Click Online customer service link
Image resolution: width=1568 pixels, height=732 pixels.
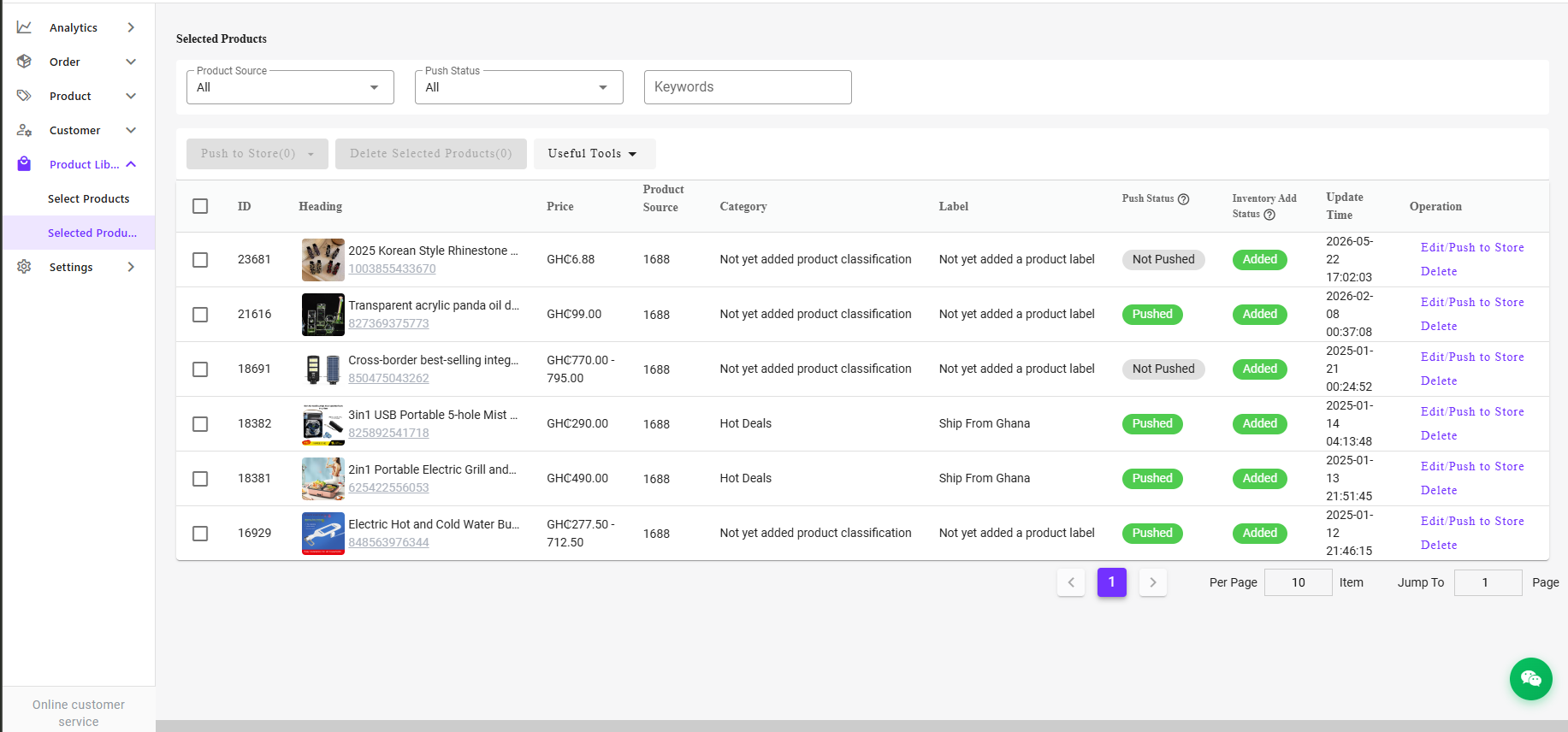tap(79, 713)
